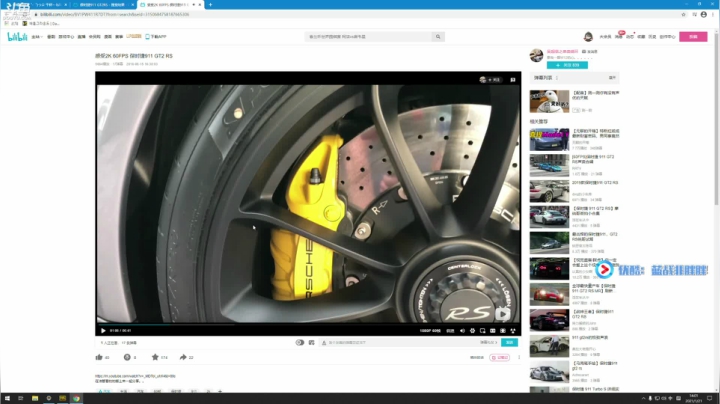Image resolution: width=720 pixels, height=404 pixels.
Task: Click the first video tag below description
Action: (x=105, y=391)
